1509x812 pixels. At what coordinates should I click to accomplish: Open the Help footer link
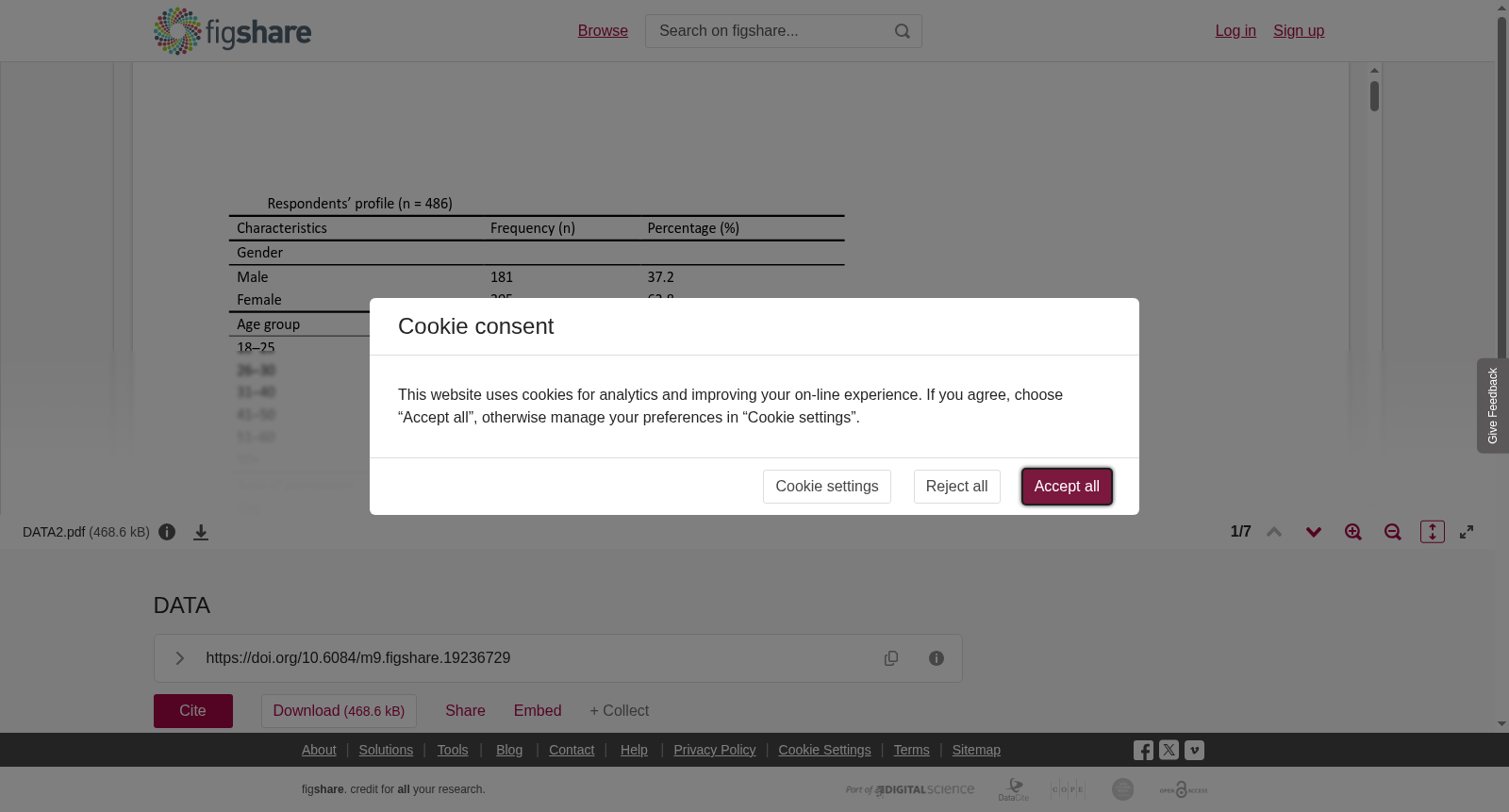634,750
